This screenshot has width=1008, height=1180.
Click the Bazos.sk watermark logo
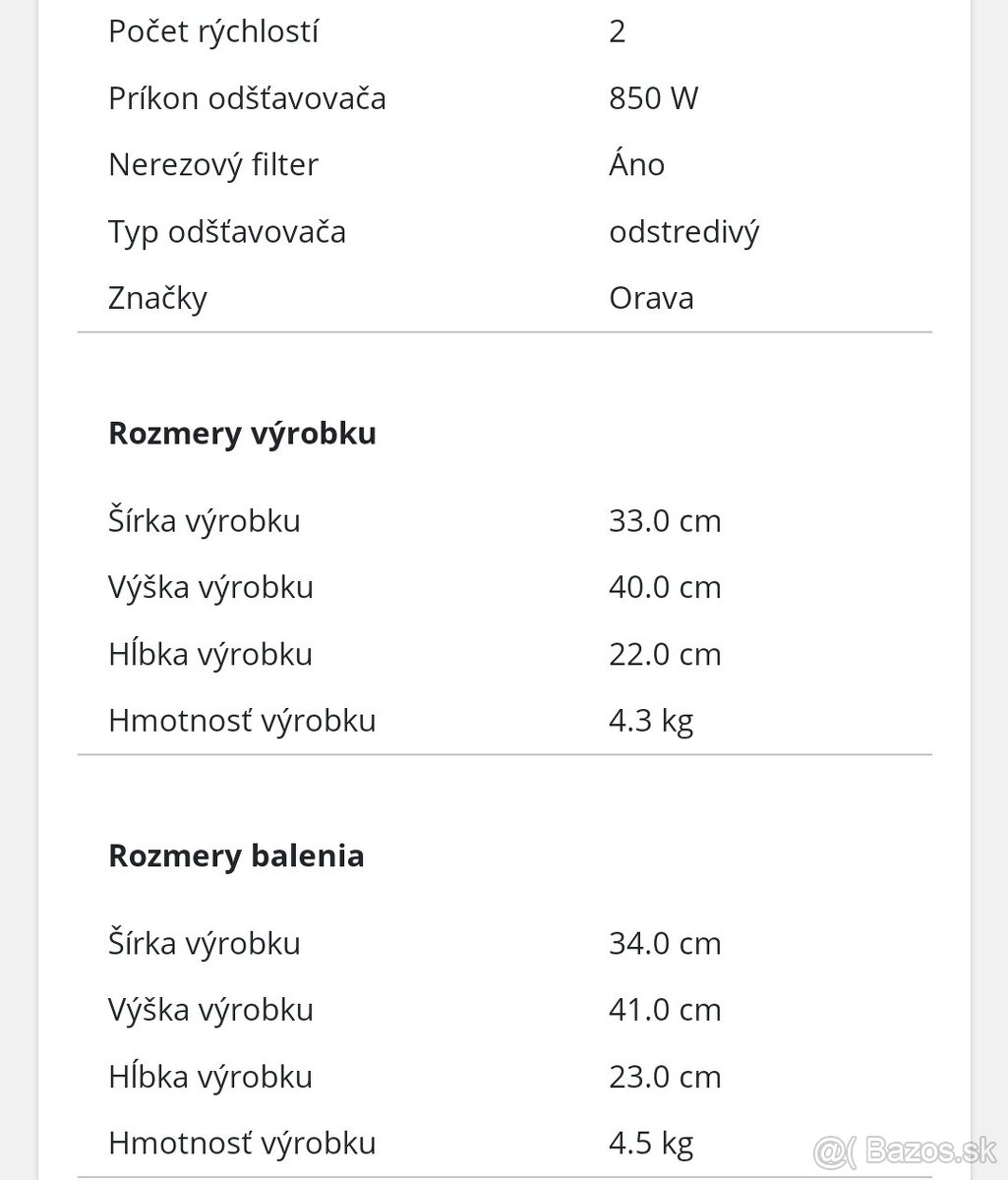906,1150
